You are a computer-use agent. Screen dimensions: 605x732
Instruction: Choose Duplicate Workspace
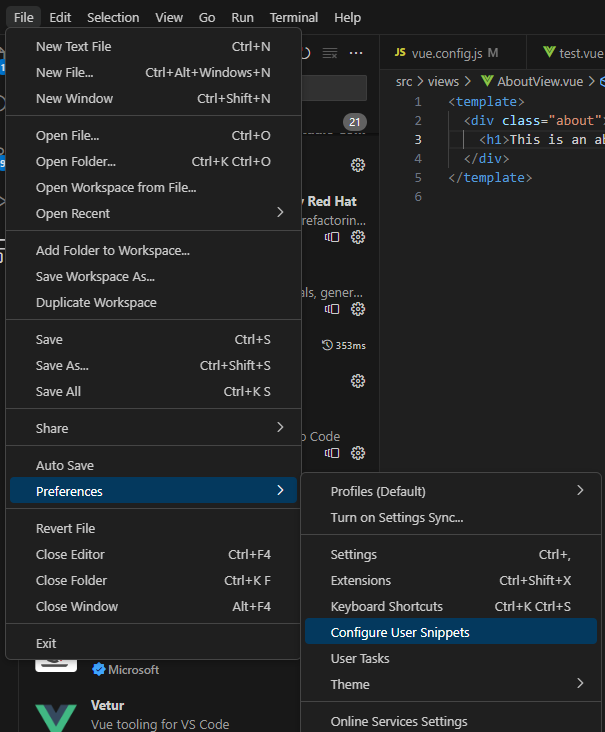click(x=153, y=303)
